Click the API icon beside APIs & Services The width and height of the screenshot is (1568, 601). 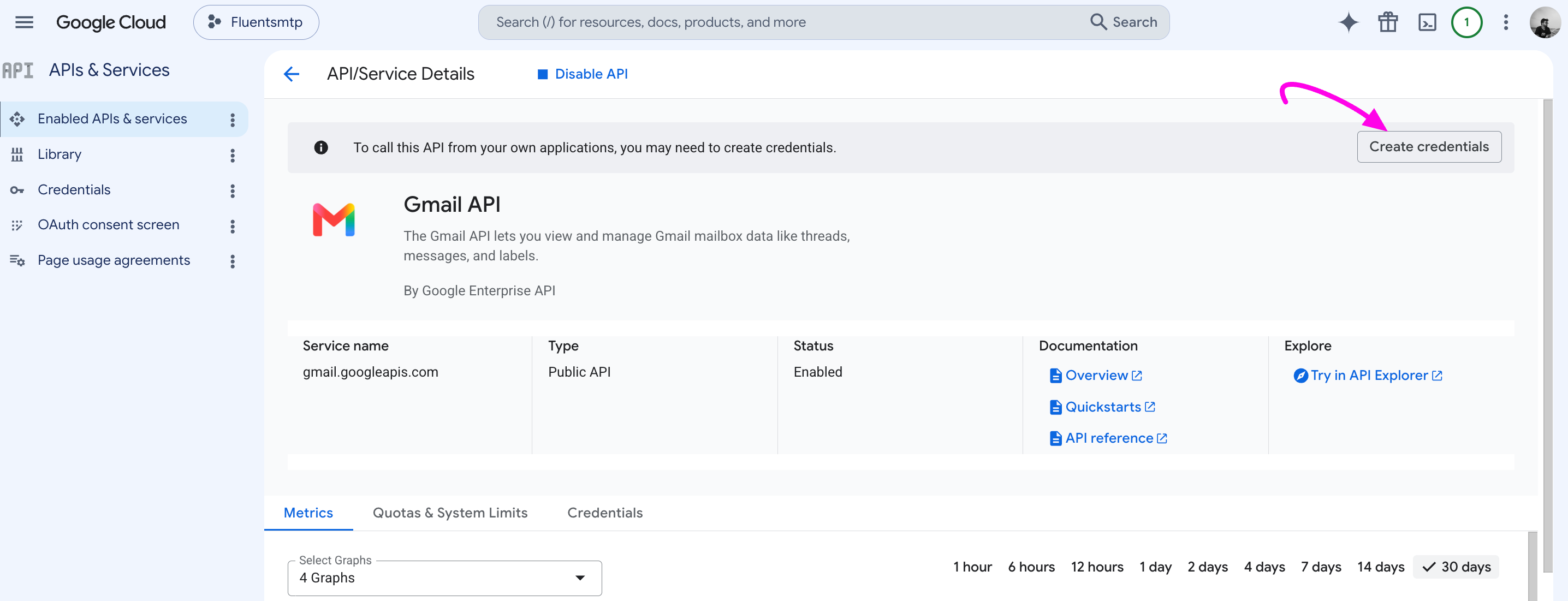pyautogui.click(x=18, y=70)
